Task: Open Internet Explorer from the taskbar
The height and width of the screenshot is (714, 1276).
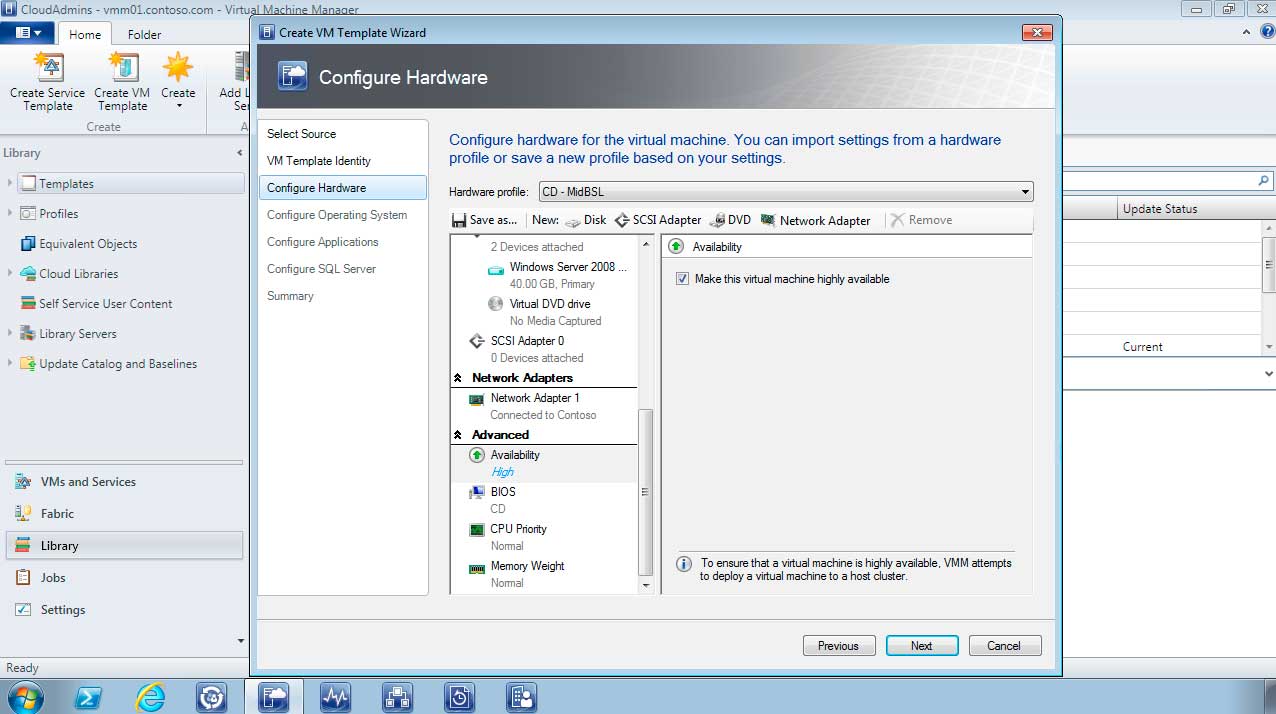Action: (x=150, y=697)
